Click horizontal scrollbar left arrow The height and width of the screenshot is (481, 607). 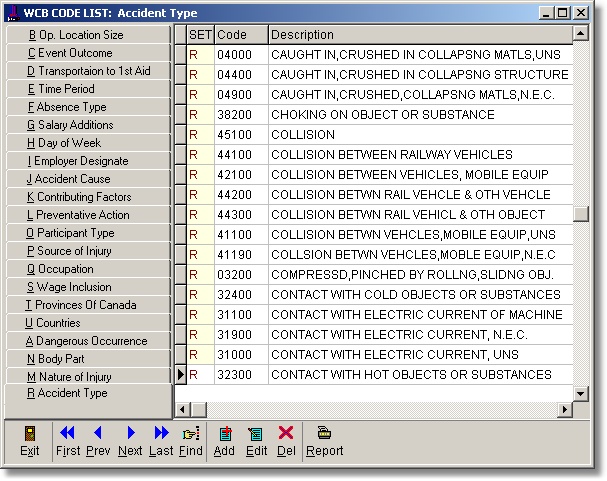coord(182,409)
